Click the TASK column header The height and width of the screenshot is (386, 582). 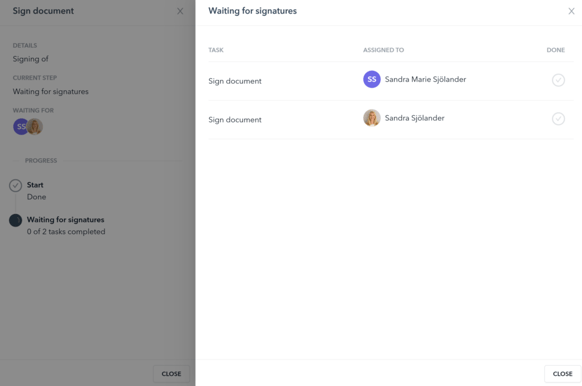(216, 50)
